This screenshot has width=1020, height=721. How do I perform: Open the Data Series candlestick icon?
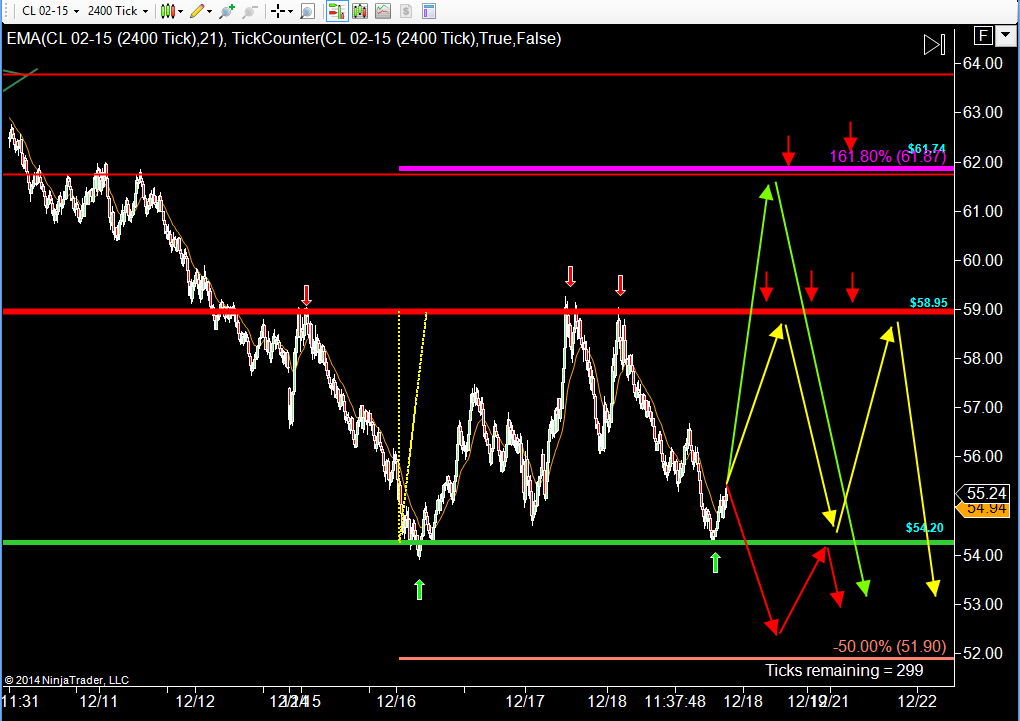(x=360, y=11)
